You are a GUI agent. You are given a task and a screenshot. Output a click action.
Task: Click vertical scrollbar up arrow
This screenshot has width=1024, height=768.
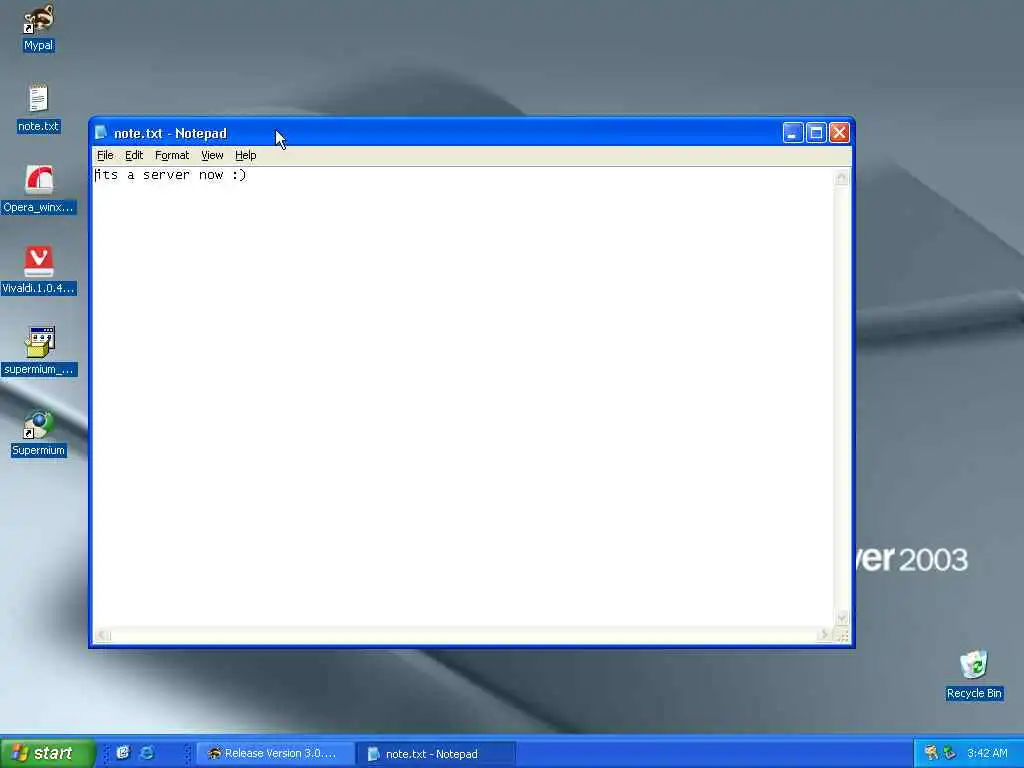(841, 177)
